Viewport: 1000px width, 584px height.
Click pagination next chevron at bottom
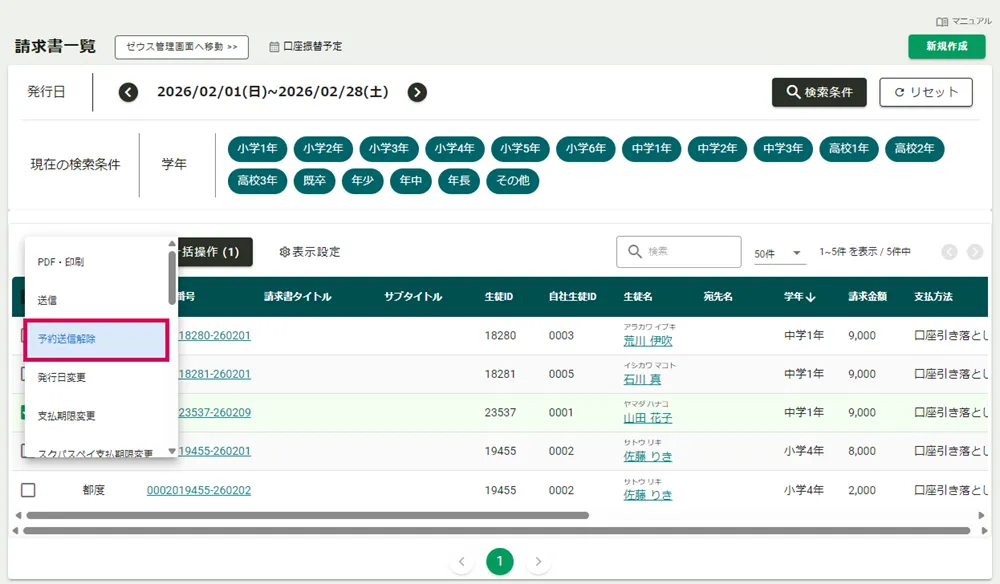point(538,562)
